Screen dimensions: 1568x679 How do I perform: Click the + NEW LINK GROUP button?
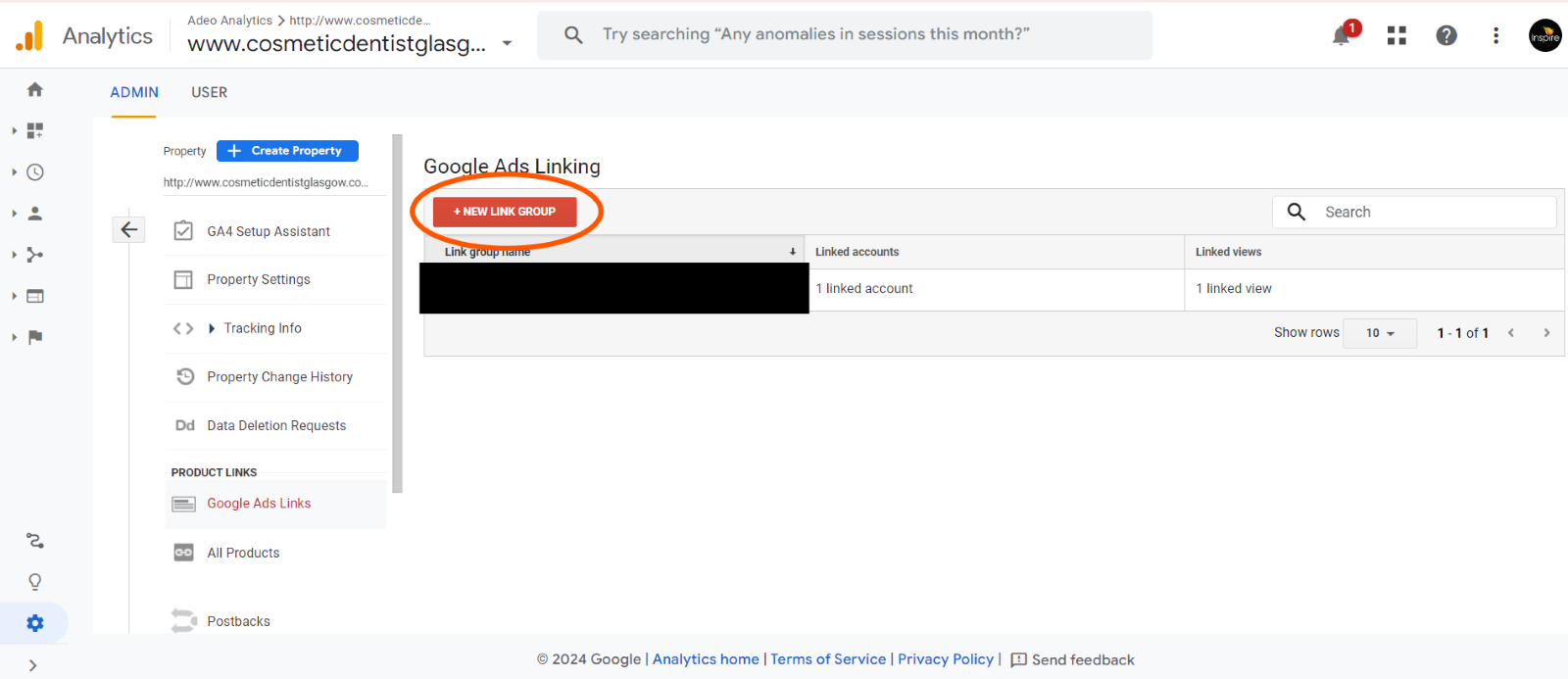click(x=505, y=212)
